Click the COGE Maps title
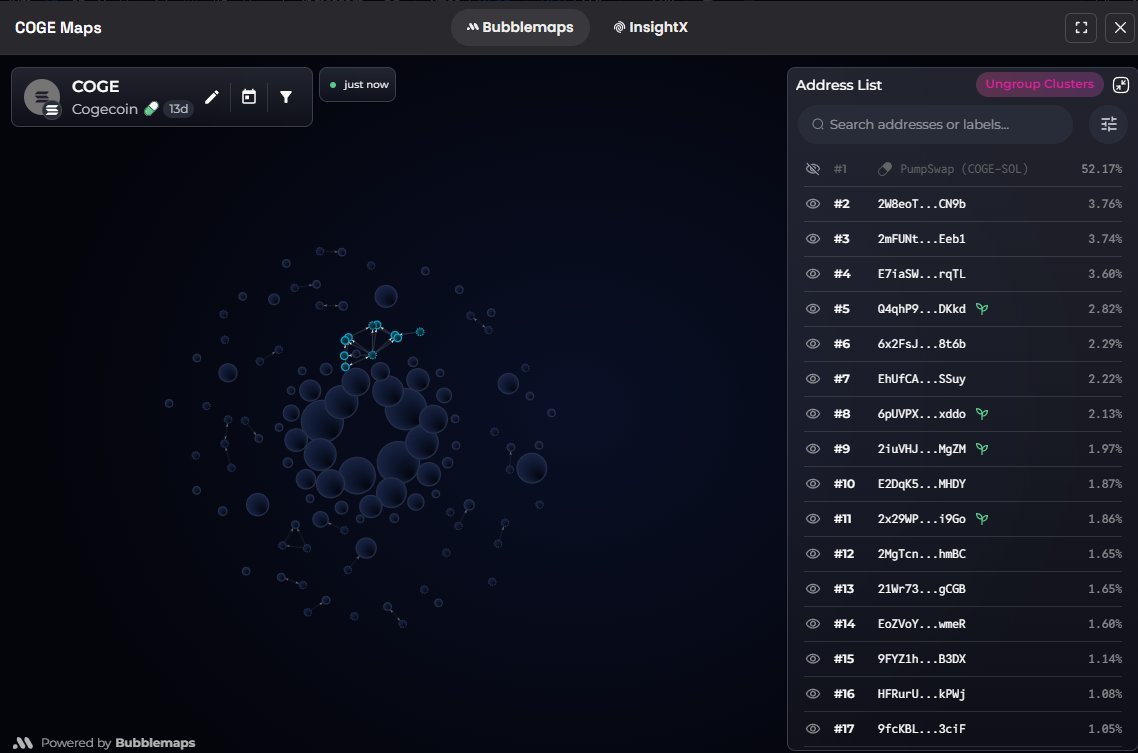 [x=58, y=28]
